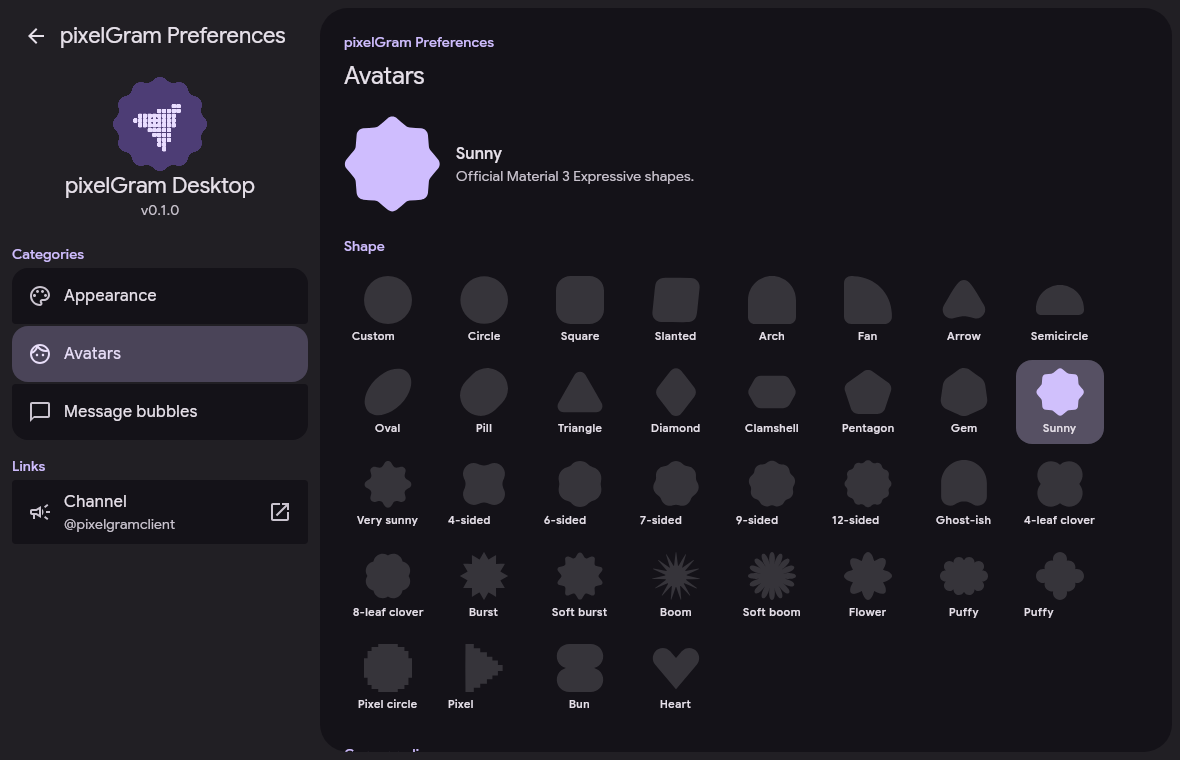Click the external-link icon on Channel row
This screenshot has height=760, width=1180.
[x=280, y=512]
